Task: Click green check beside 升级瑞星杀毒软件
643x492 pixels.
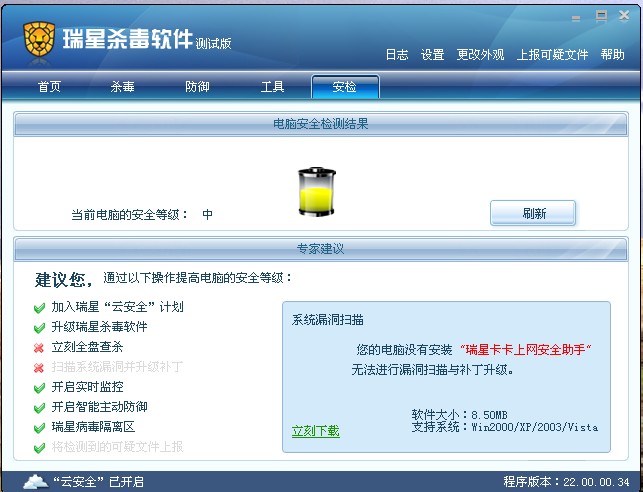Action: (x=39, y=328)
